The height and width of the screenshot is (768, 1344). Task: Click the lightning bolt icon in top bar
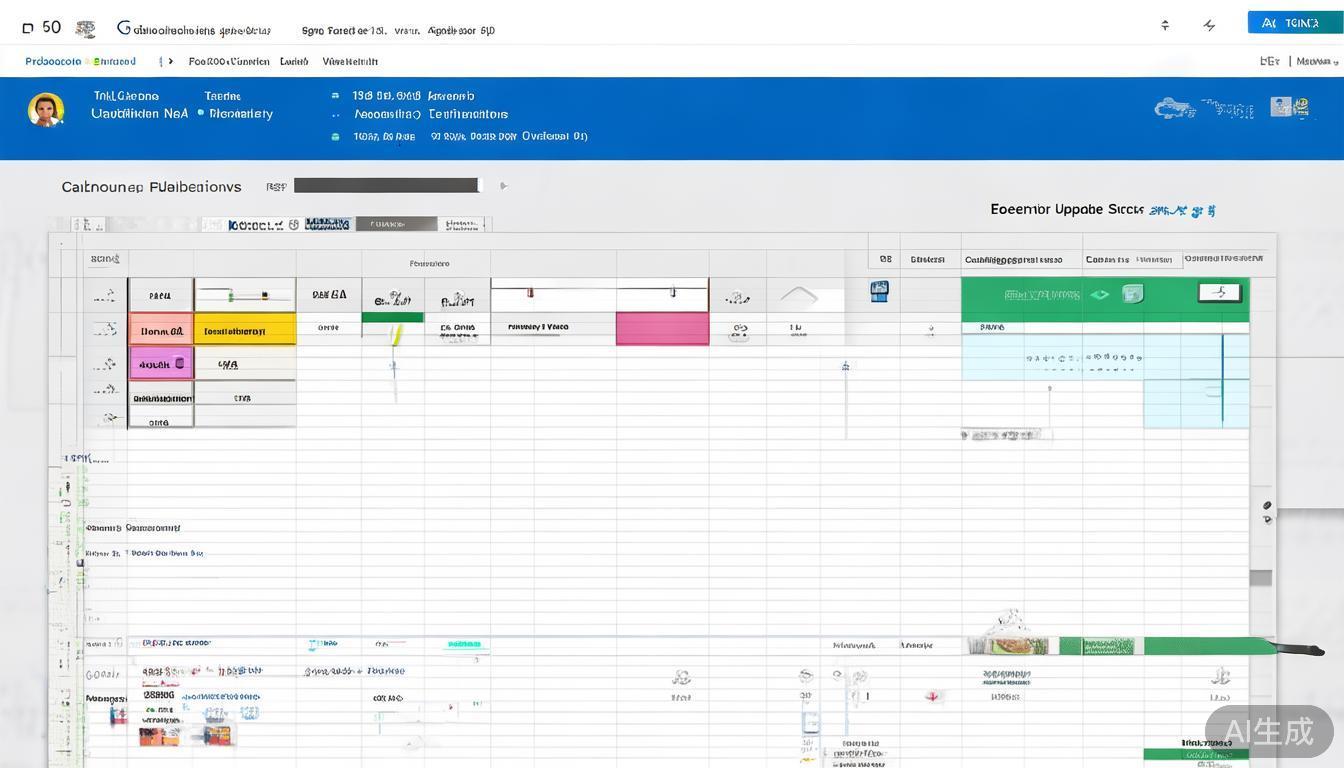1209,25
